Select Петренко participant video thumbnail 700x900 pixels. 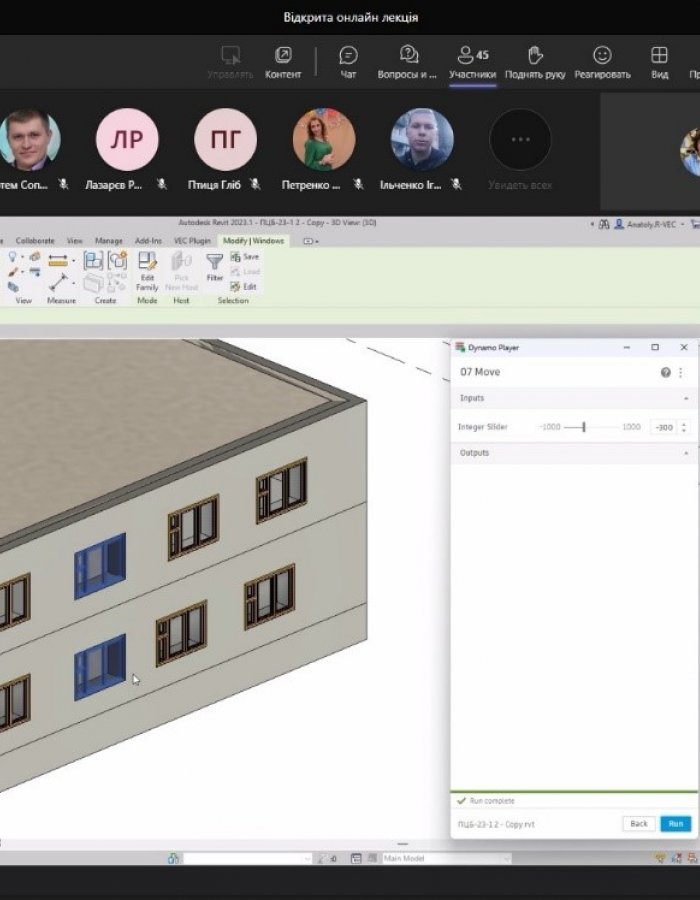324,139
